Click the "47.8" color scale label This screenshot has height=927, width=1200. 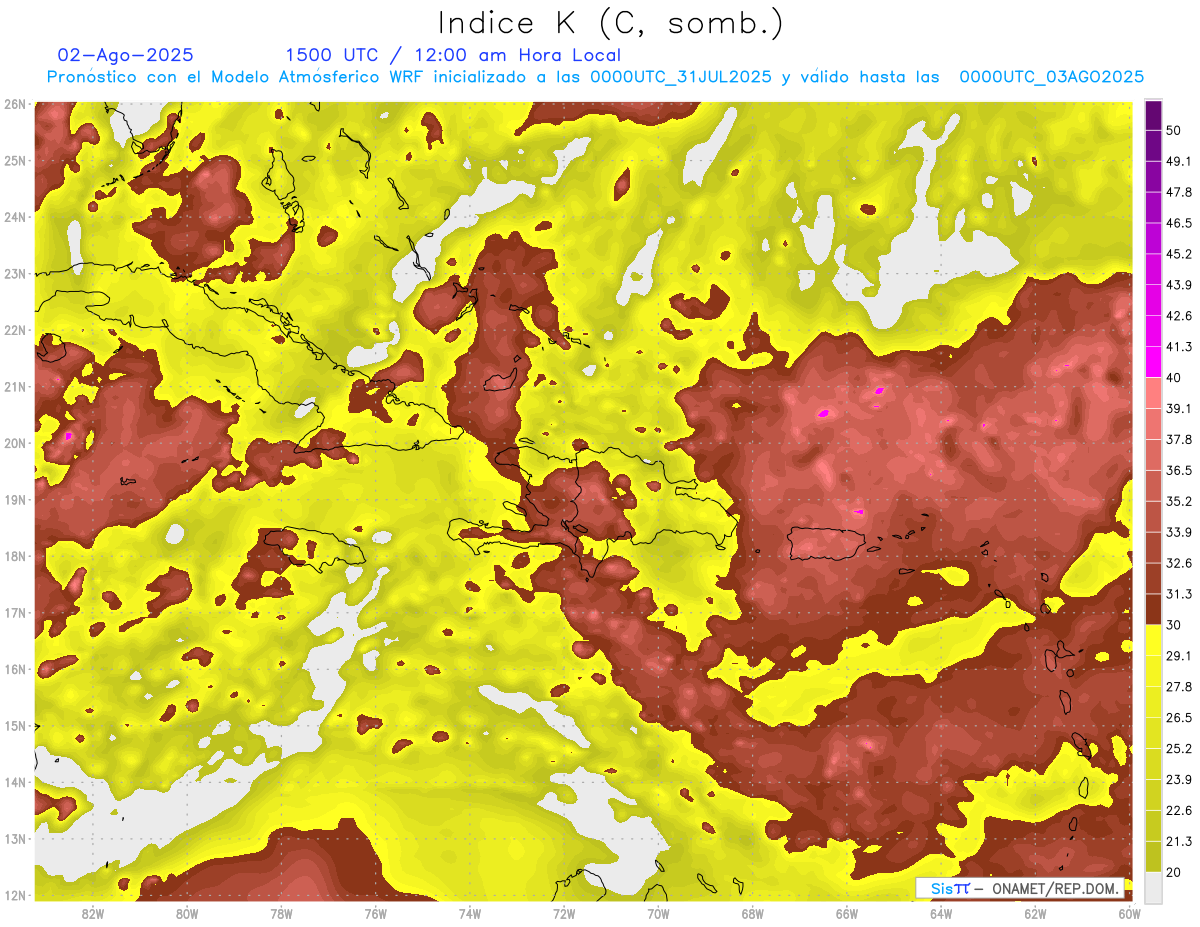pos(1179,192)
